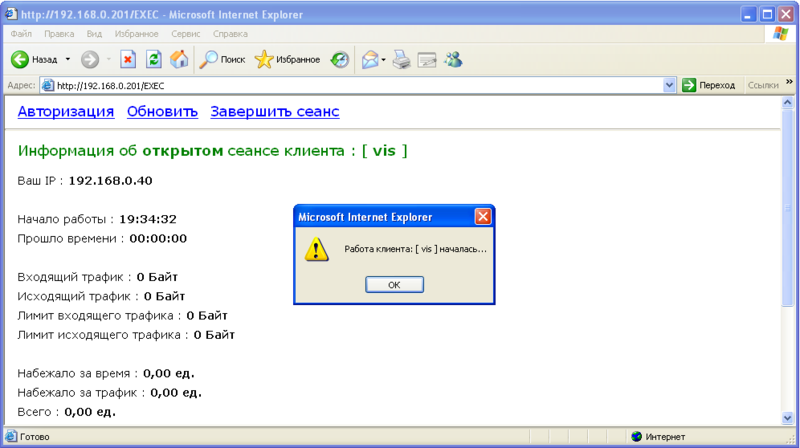
Task: Click the Refresh page icon
Action: tap(154, 60)
